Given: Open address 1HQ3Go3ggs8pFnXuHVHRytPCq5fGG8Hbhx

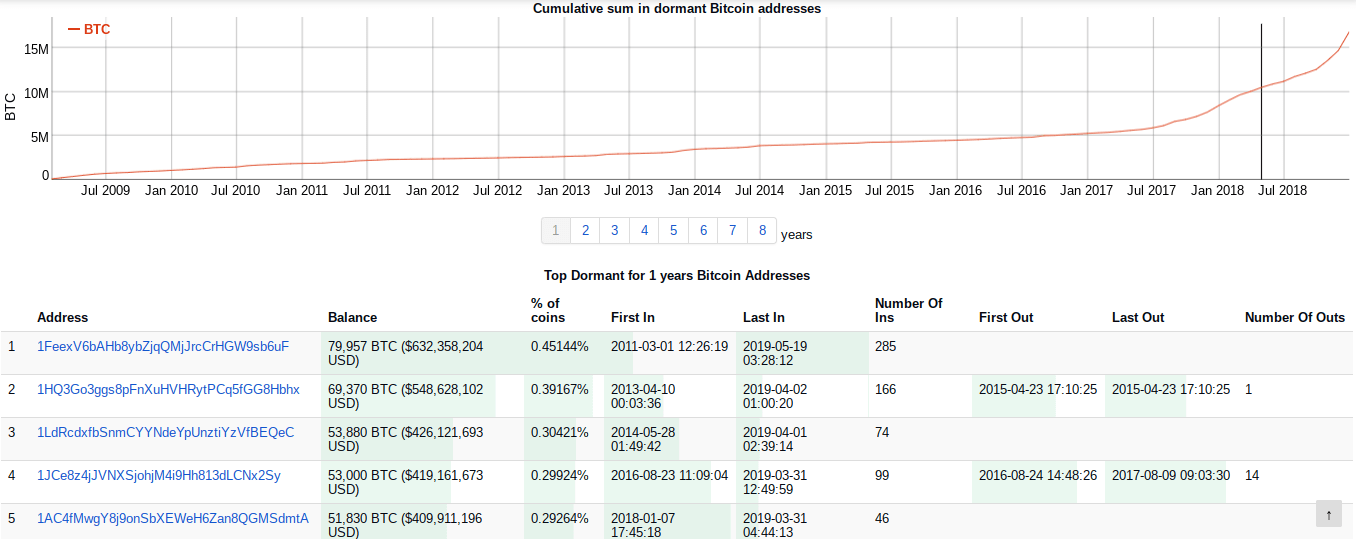Looking at the screenshot, I should coord(168,390).
